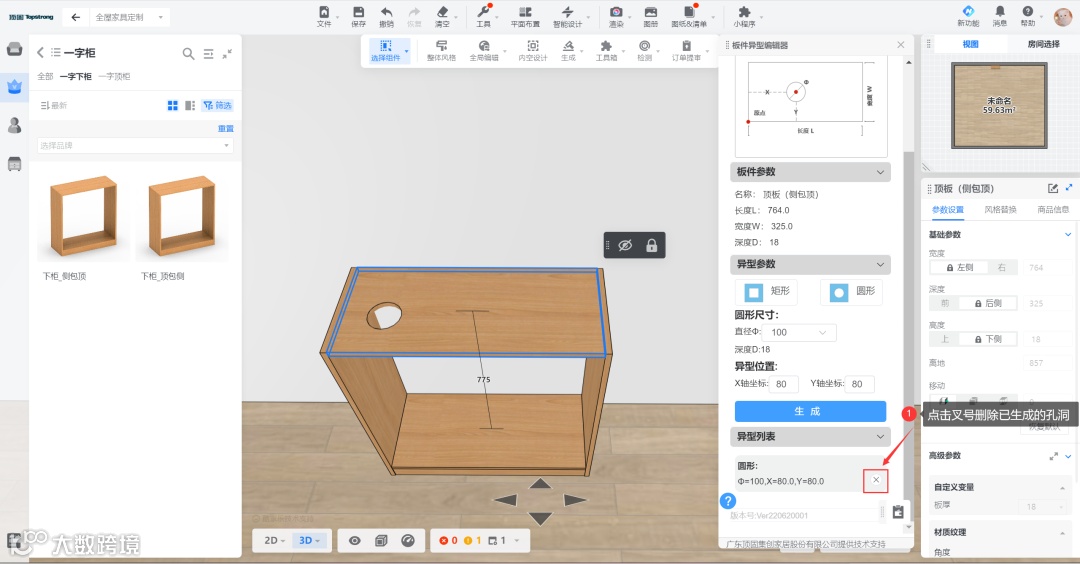Click the X轴坐标 input field
The width and height of the screenshot is (1080, 564).
(784, 384)
